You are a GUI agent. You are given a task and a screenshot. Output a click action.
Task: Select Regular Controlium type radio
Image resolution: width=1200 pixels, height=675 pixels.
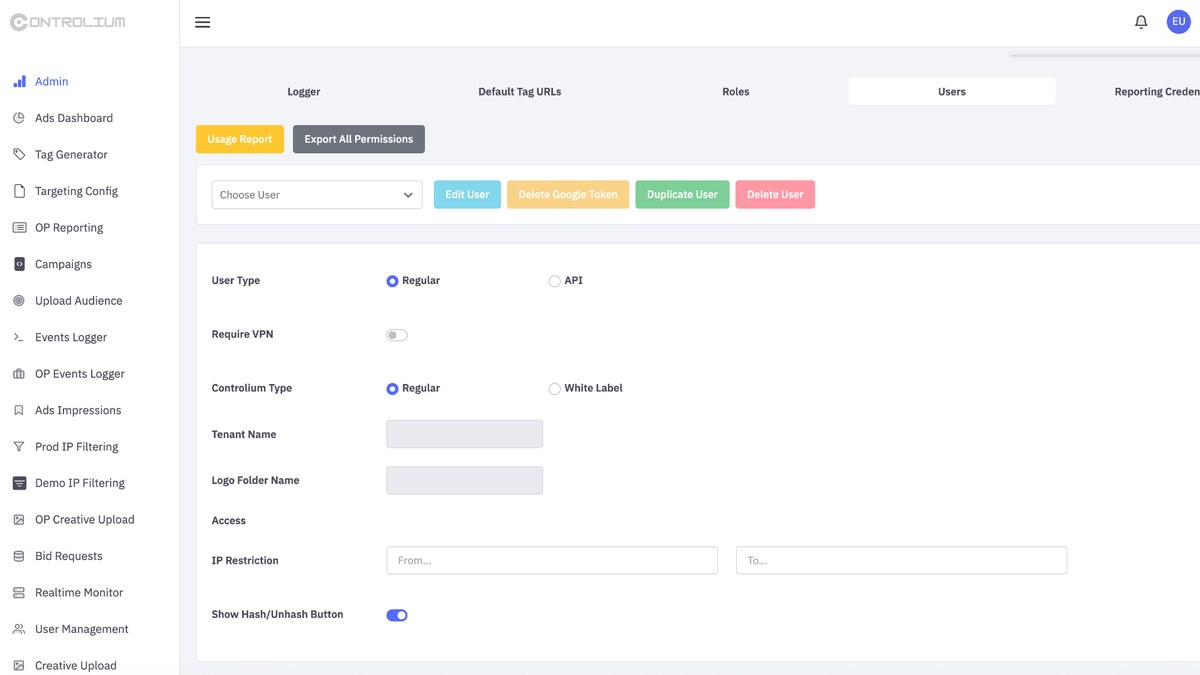[392, 389]
